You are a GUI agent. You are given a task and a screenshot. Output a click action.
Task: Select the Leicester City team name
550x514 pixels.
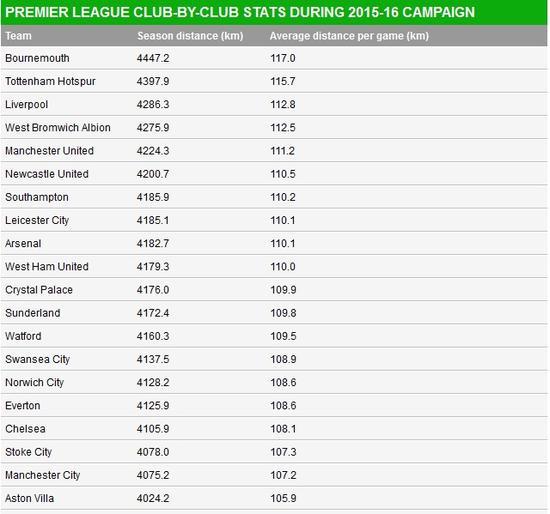click(37, 220)
